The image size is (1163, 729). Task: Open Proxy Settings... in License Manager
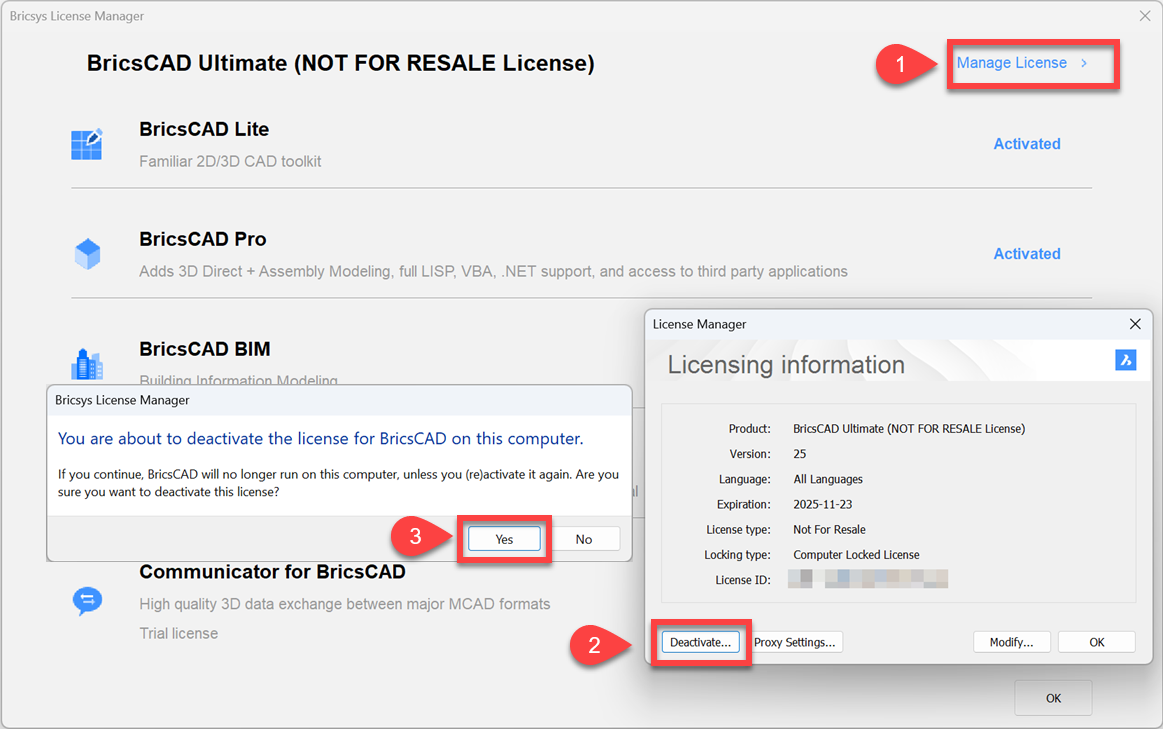pyautogui.click(x=794, y=642)
